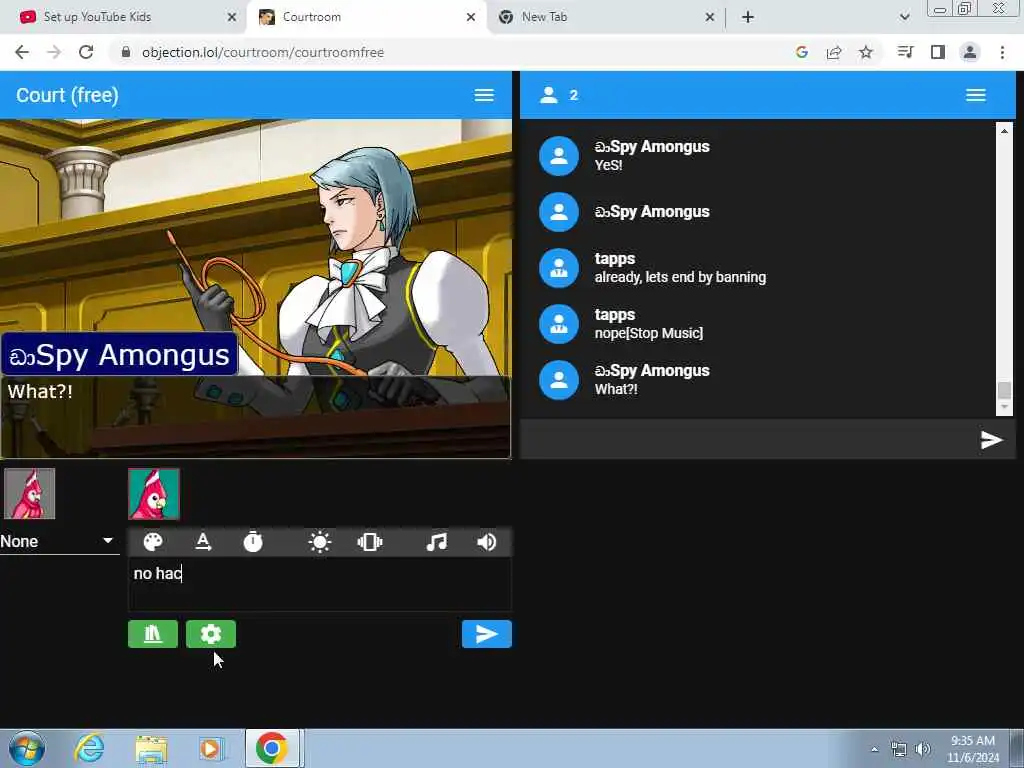Click the chat scrollbar down arrow
This screenshot has width=1024, height=768.
[x=1004, y=408]
